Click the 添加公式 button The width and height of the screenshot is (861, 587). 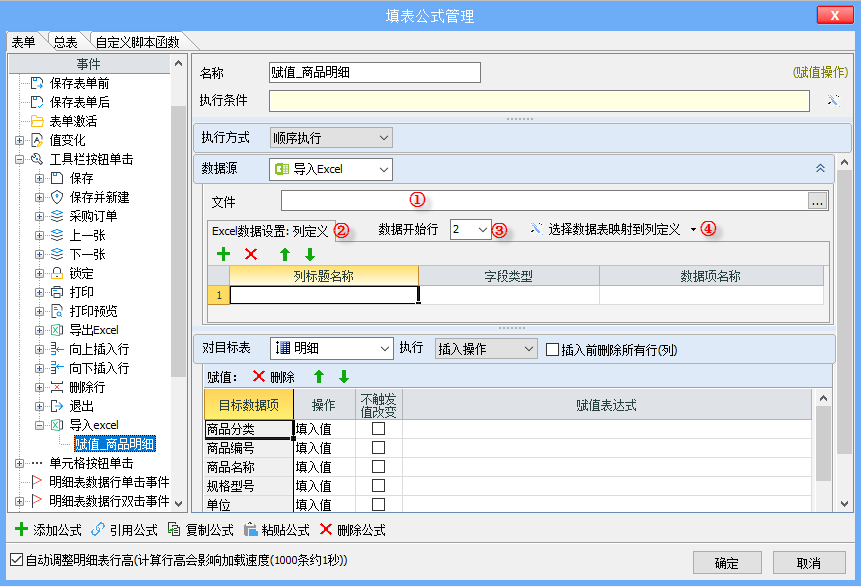tap(48, 530)
